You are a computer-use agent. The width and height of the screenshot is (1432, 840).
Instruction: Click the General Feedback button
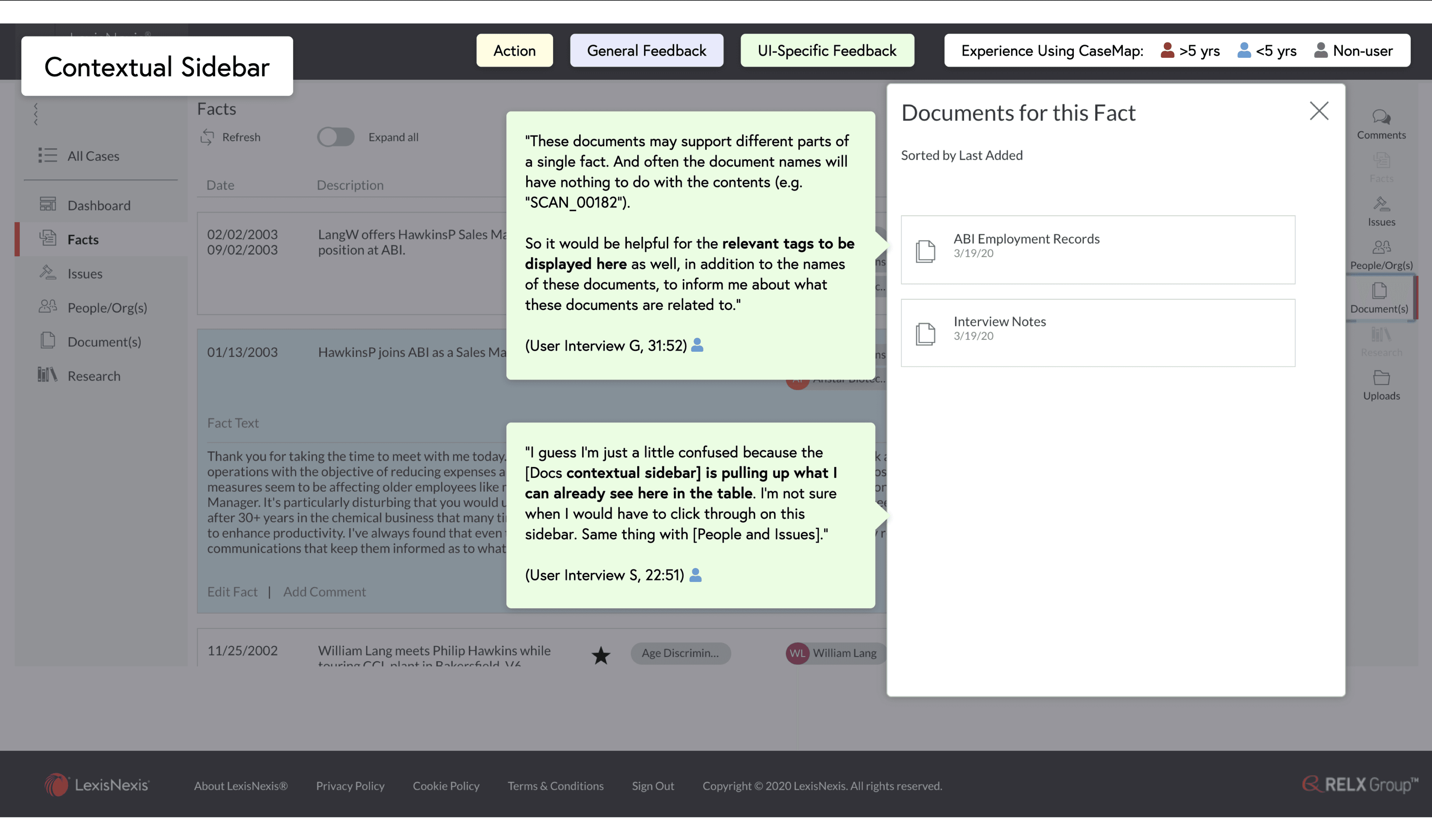click(646, 50)
